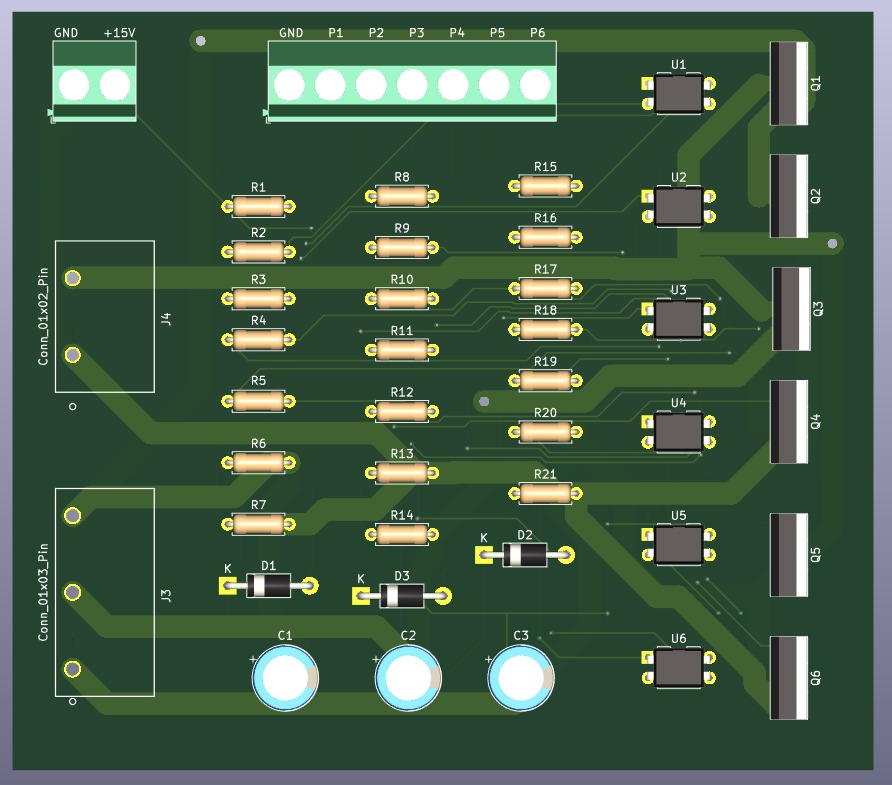Select optocoupler U6 at the bottom right
The height and width of the screenshot is (785, 892).
click(678, 666)
